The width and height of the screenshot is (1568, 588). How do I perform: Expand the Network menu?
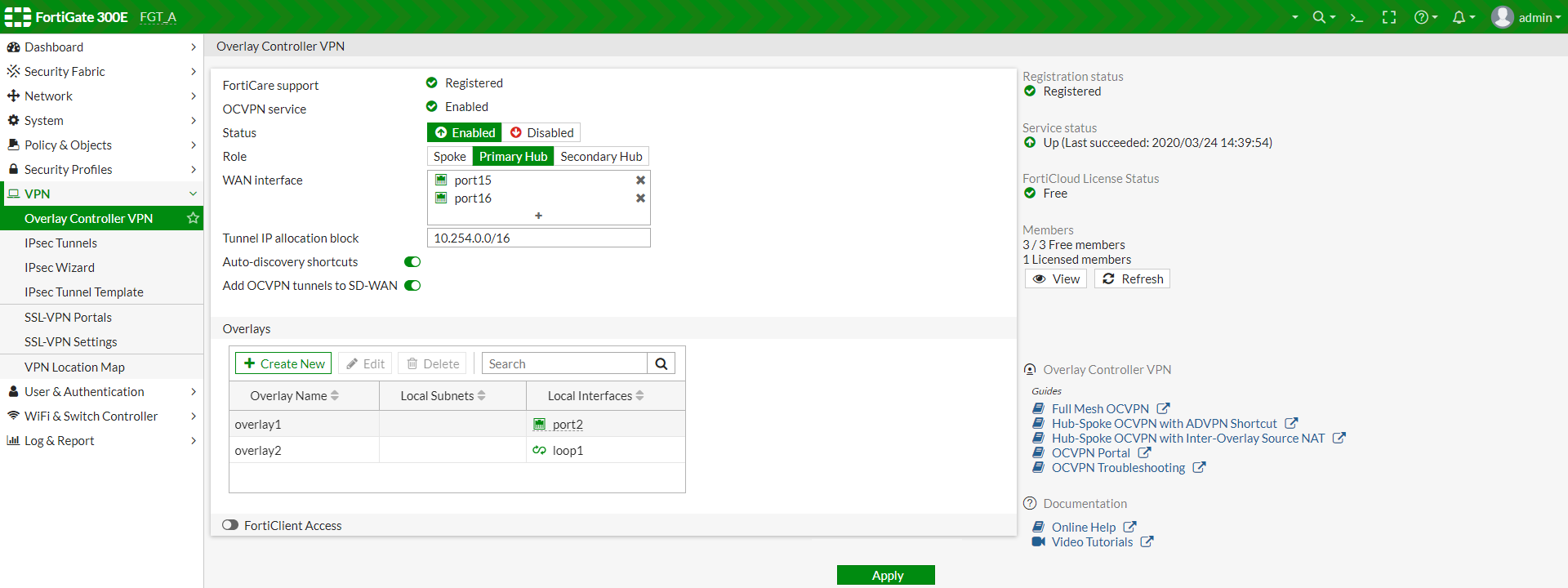pyautogui.click(x=101, y=96)
